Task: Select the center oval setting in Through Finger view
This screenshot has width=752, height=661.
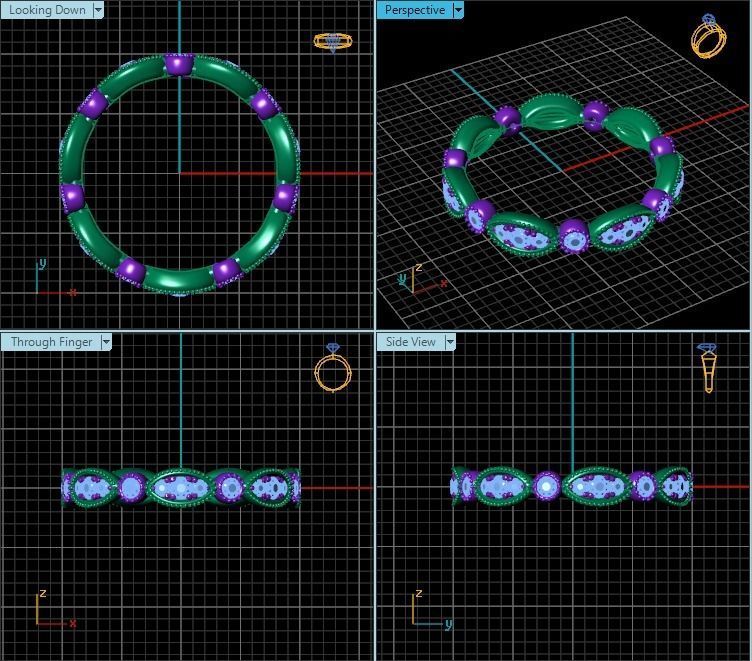Action: 181,488
